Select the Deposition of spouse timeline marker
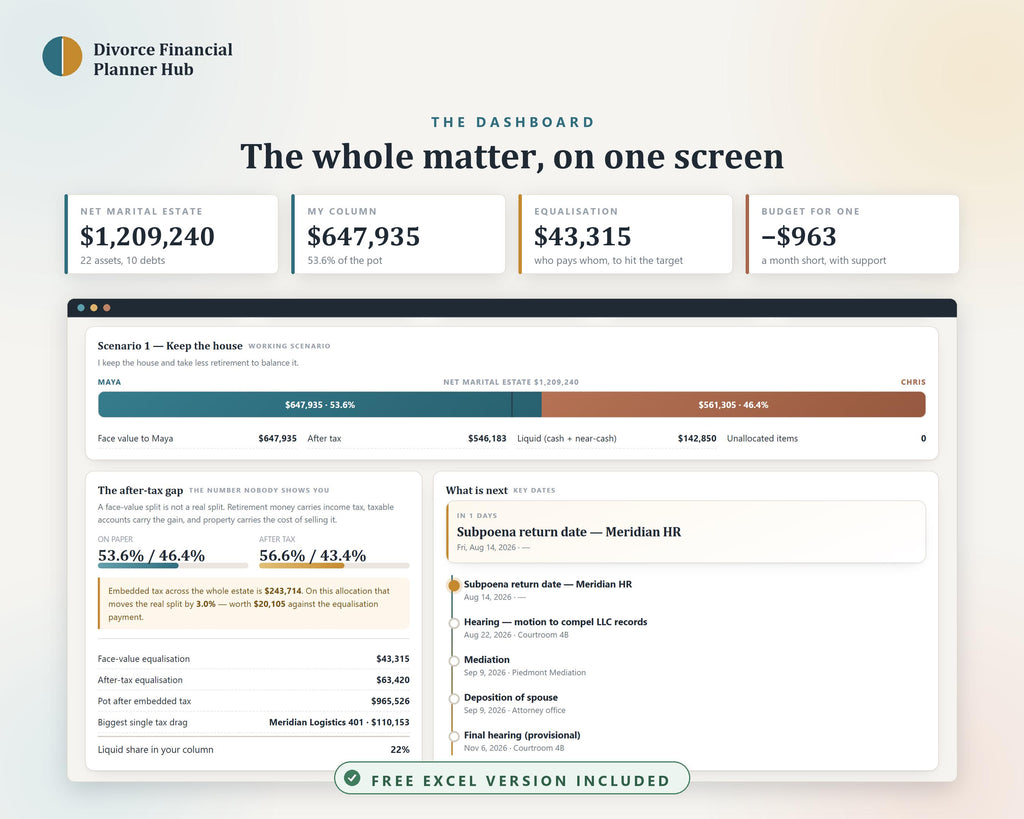This screenshot has height=819, width=1024. pyautogui.click(x=454, y=699)
